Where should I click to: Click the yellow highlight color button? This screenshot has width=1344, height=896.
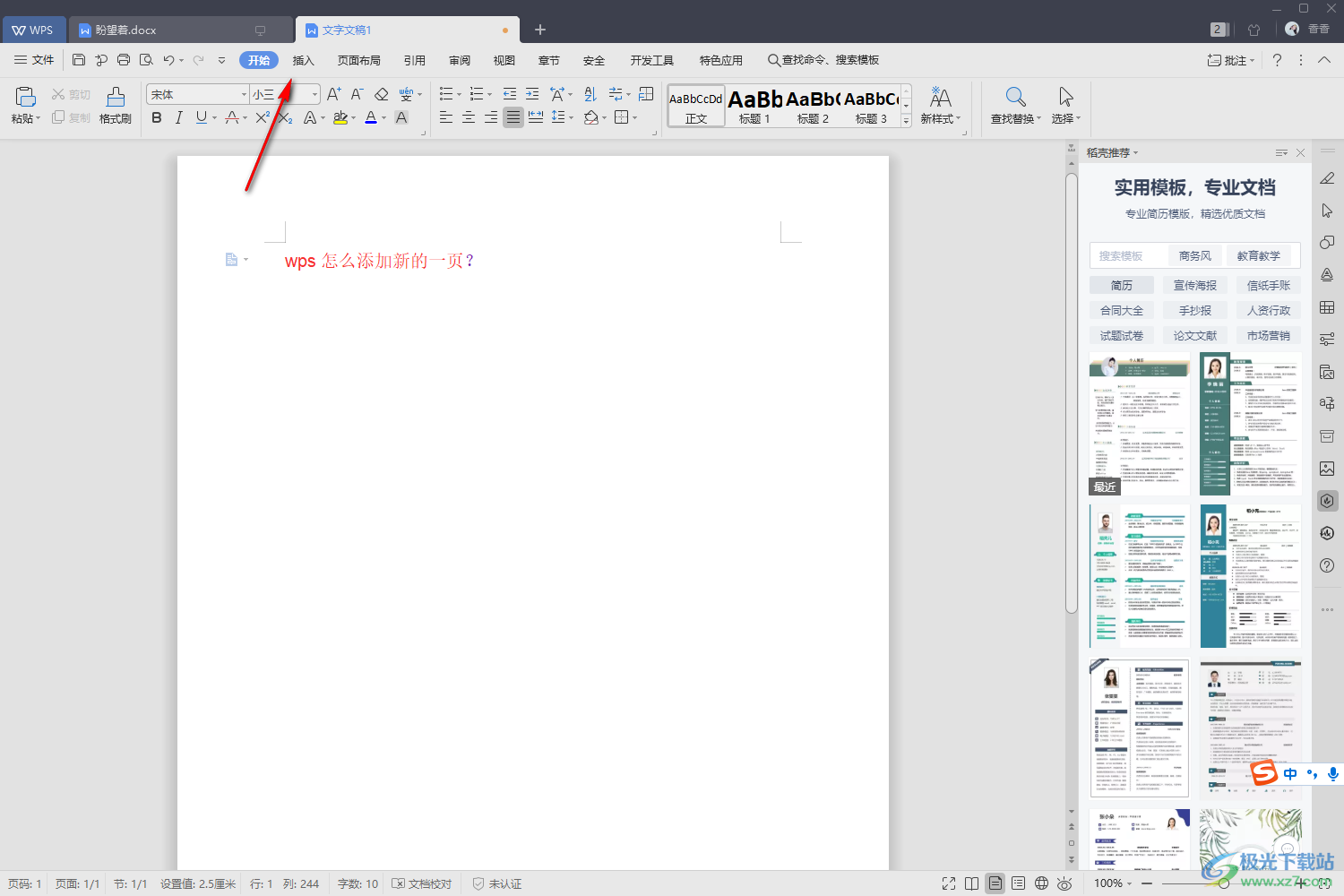pos(340,117)
